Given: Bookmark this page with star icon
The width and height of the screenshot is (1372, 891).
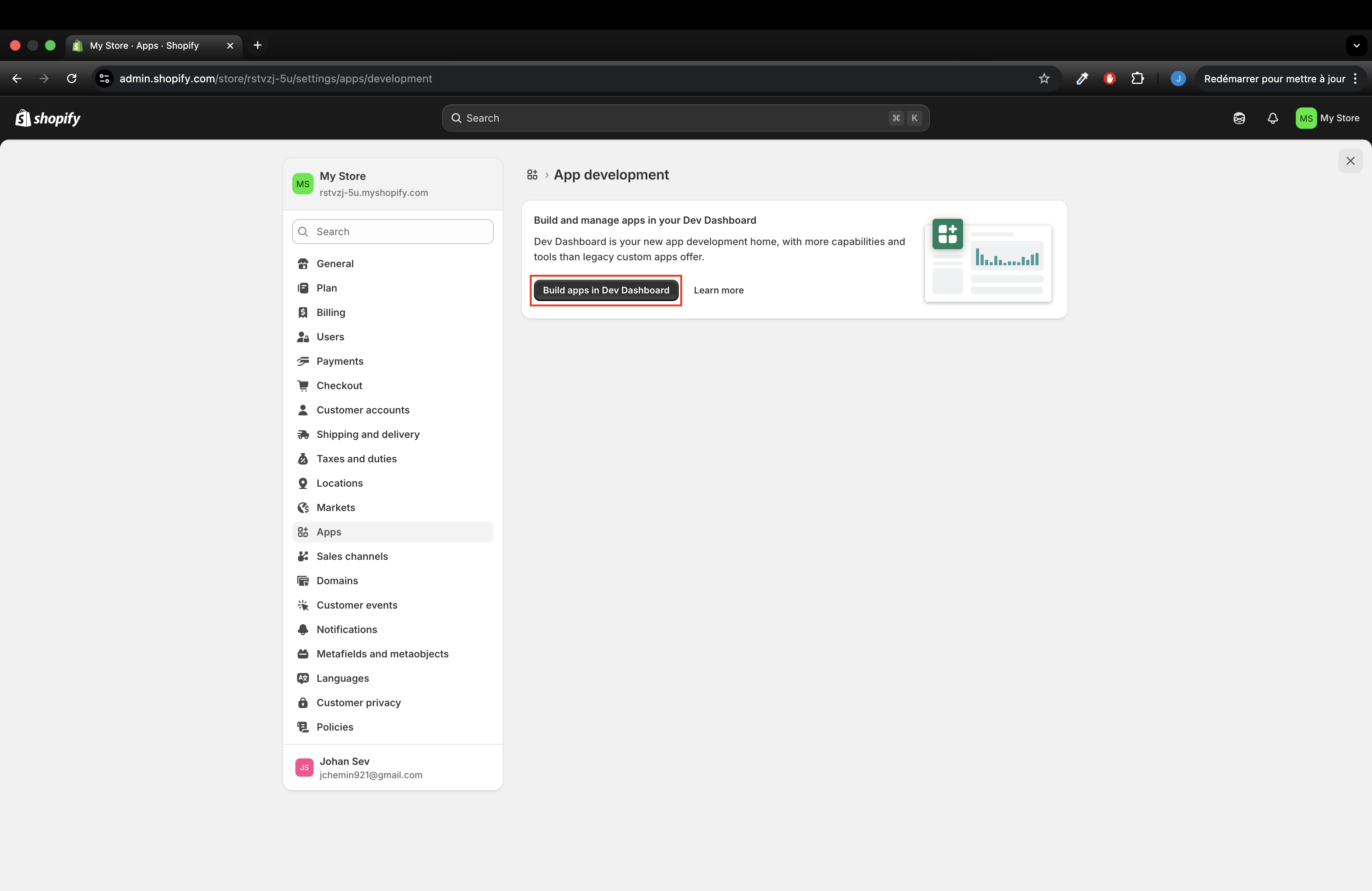Looking at the screenshot, I should click(x=1043, y=79).
